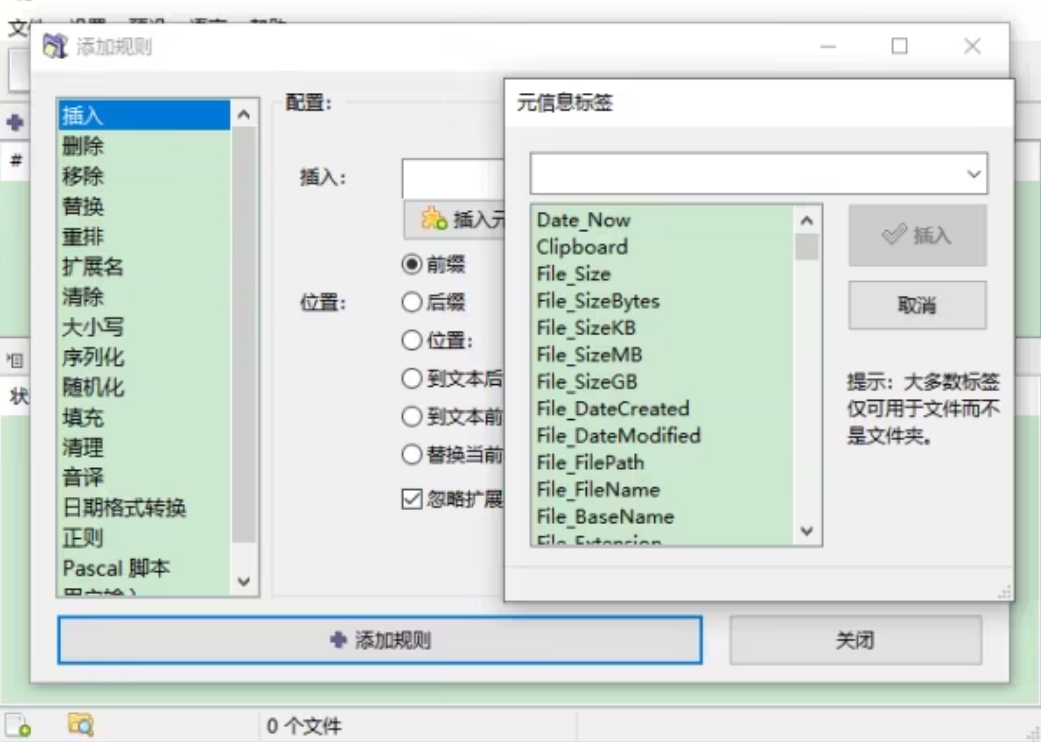
Task: Select the 后缀 radio button
Action: tap(412, 302)
